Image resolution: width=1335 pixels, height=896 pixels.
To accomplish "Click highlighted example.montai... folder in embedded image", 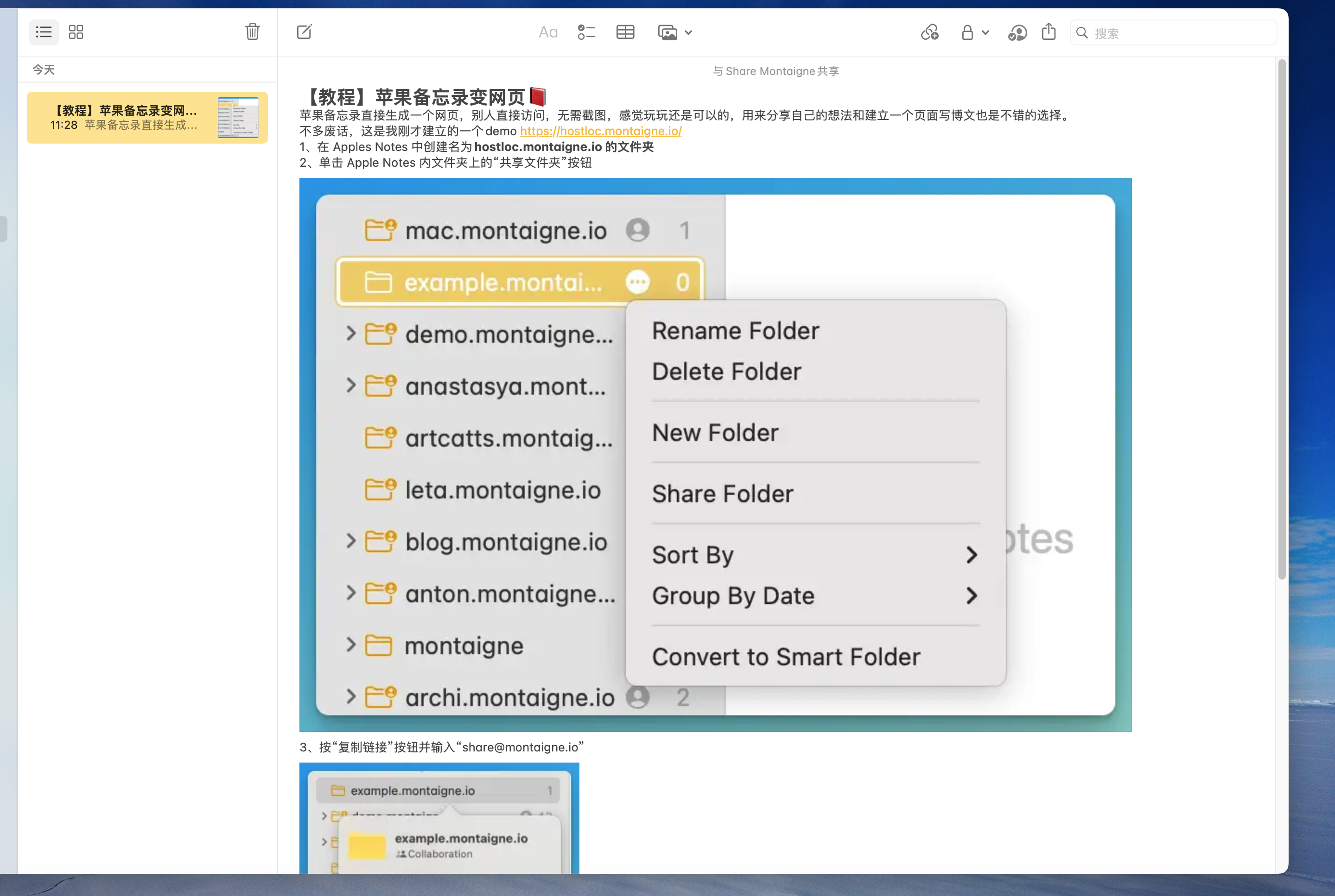I will 519,282.
